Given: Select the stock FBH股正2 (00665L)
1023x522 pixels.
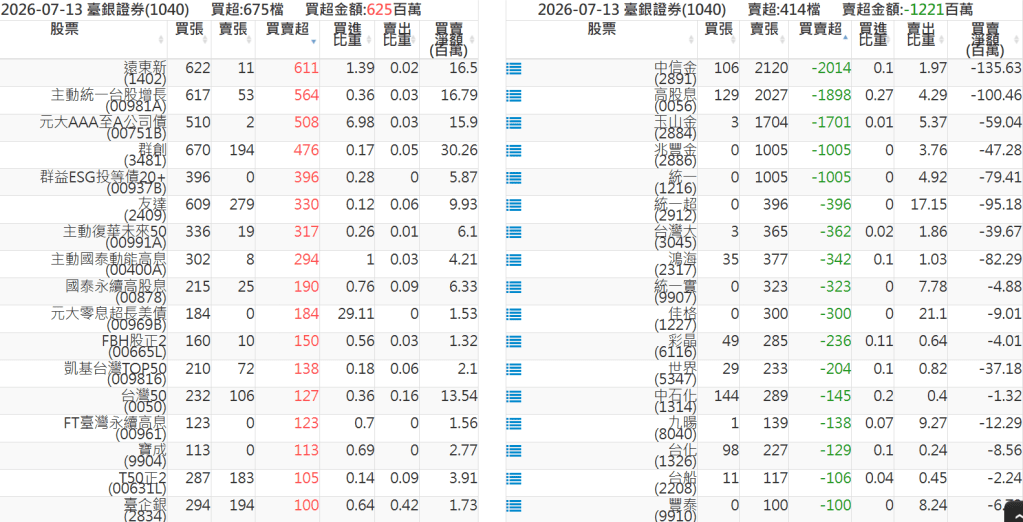Looking at the screenshot, I should [134, 347].
